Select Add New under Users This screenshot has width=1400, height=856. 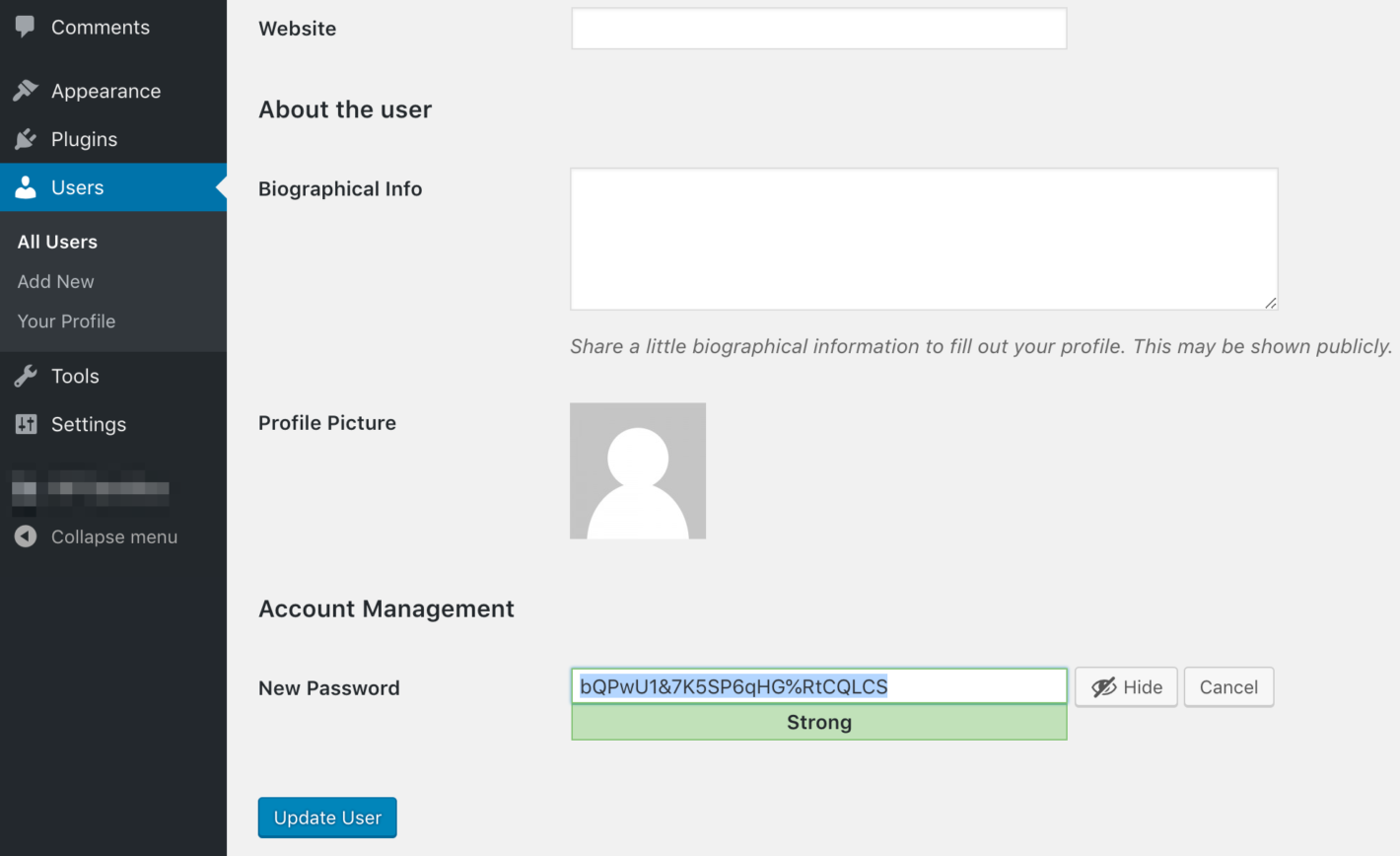(x=55, y=281)
